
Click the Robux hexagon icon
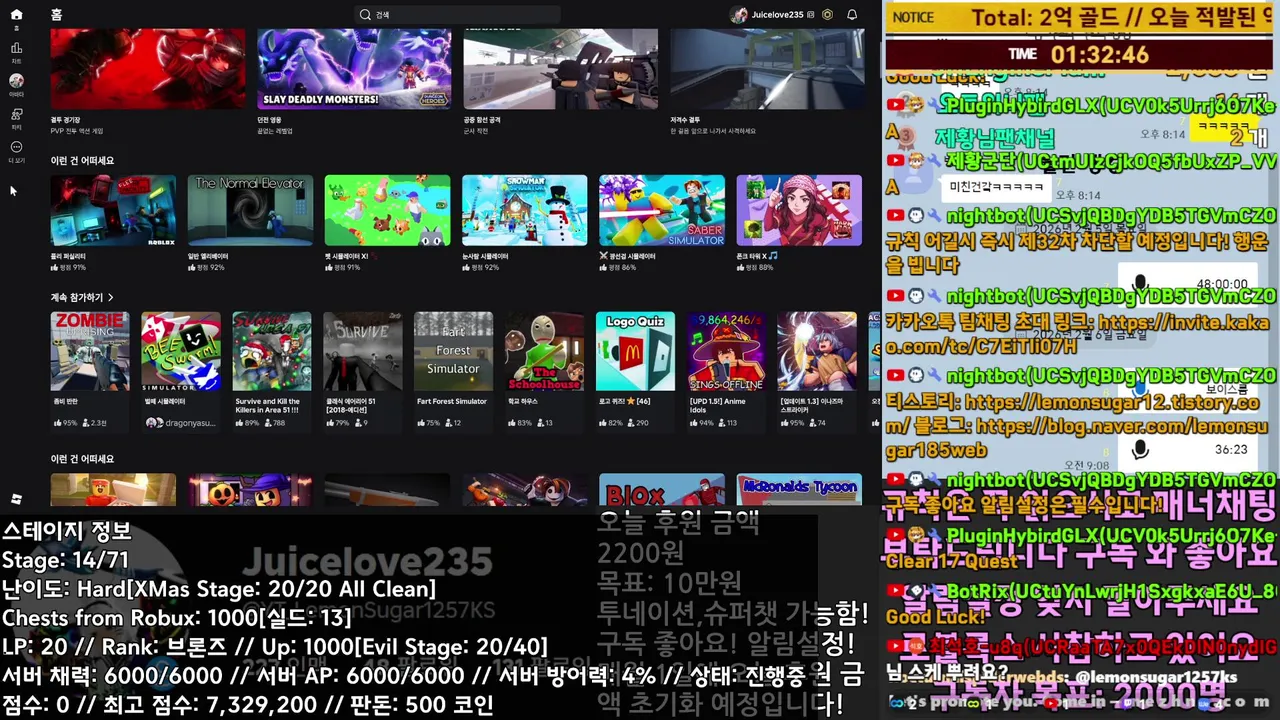pyautogui.click(x=827, y=15)
